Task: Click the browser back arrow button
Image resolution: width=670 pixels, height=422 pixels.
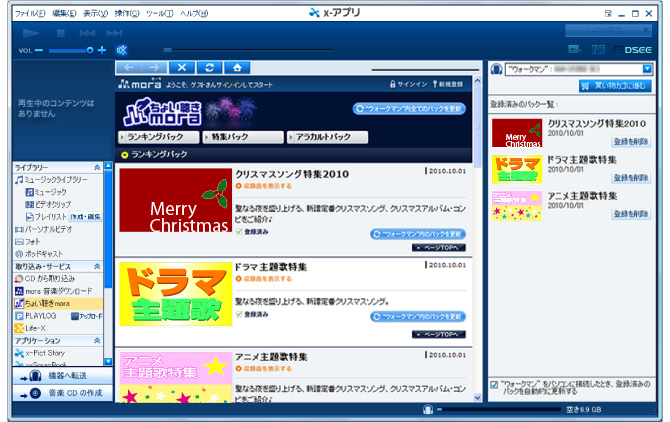Action: [x=130, y=68]
